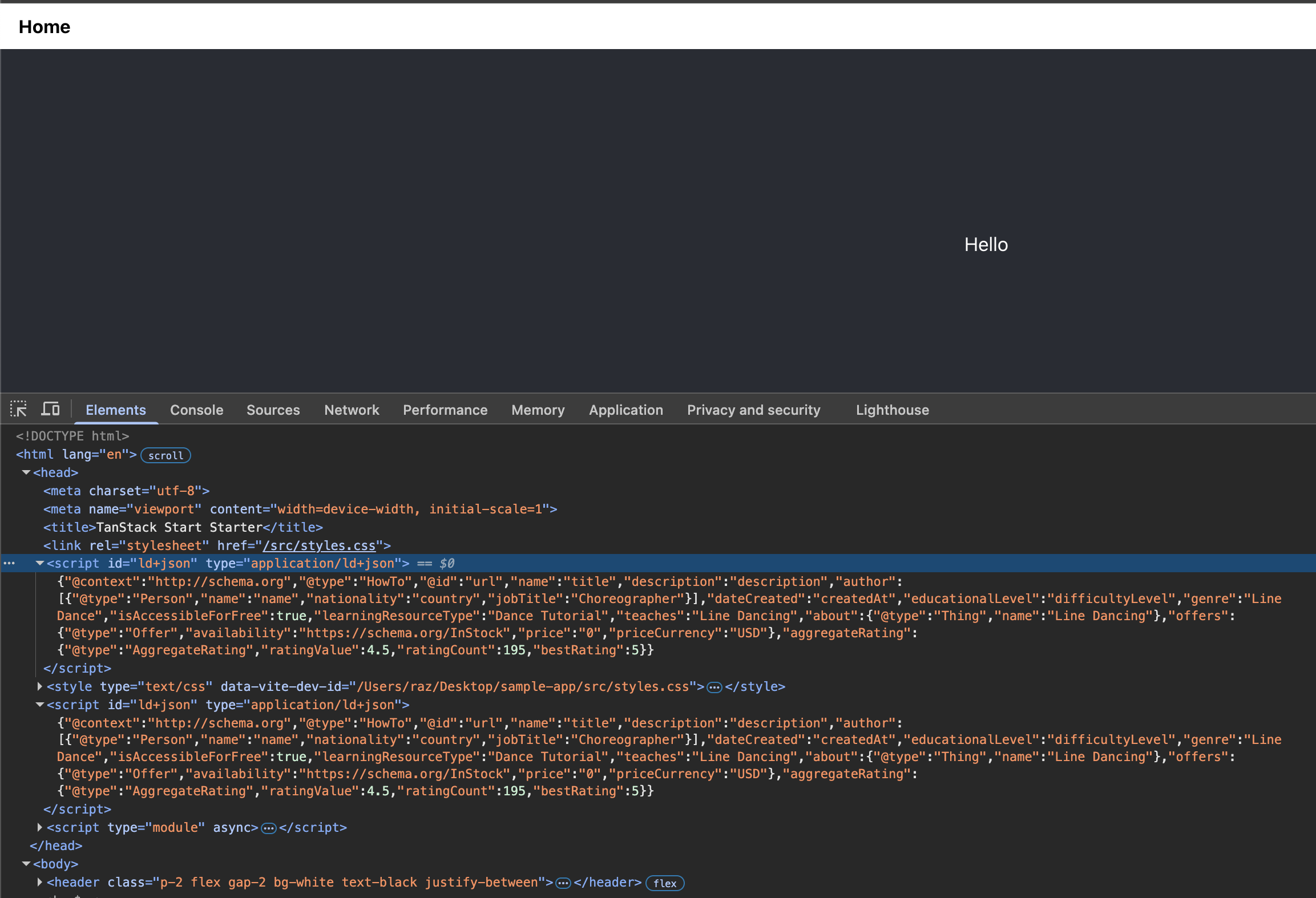
Task: Click the data-vite-dev-id attribute value
Action: [523, 686]
